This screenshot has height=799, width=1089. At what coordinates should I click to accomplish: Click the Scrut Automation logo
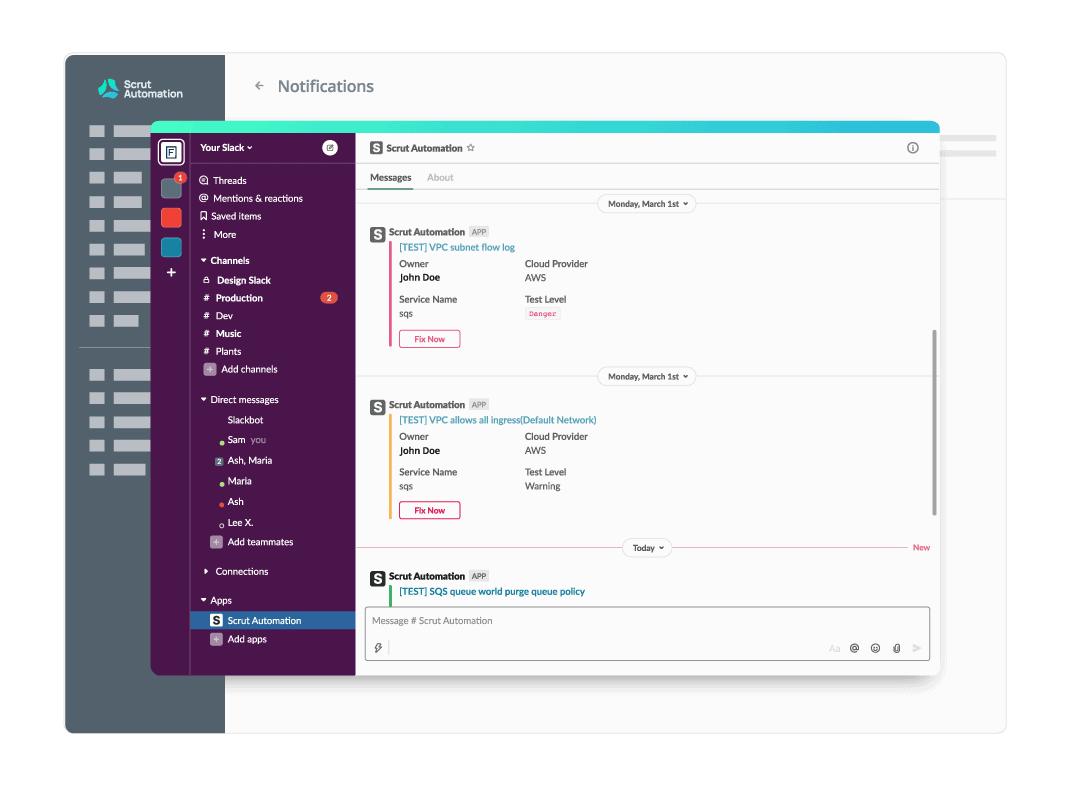point(140,89)
